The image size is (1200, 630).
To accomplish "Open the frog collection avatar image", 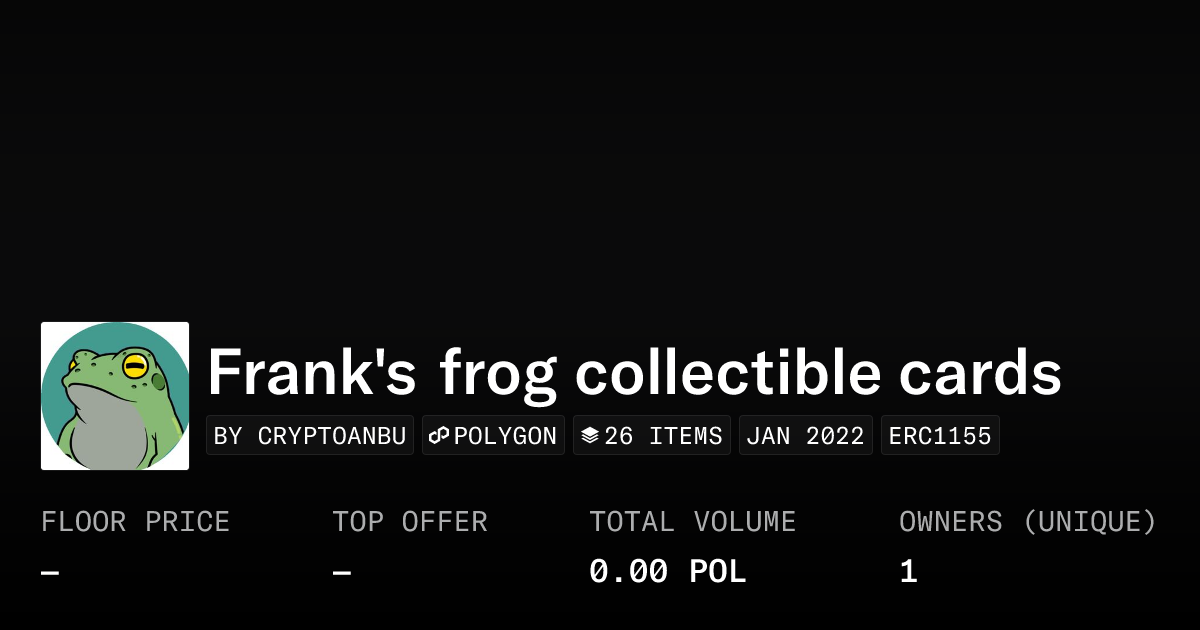I will click(x=115, y=396).
